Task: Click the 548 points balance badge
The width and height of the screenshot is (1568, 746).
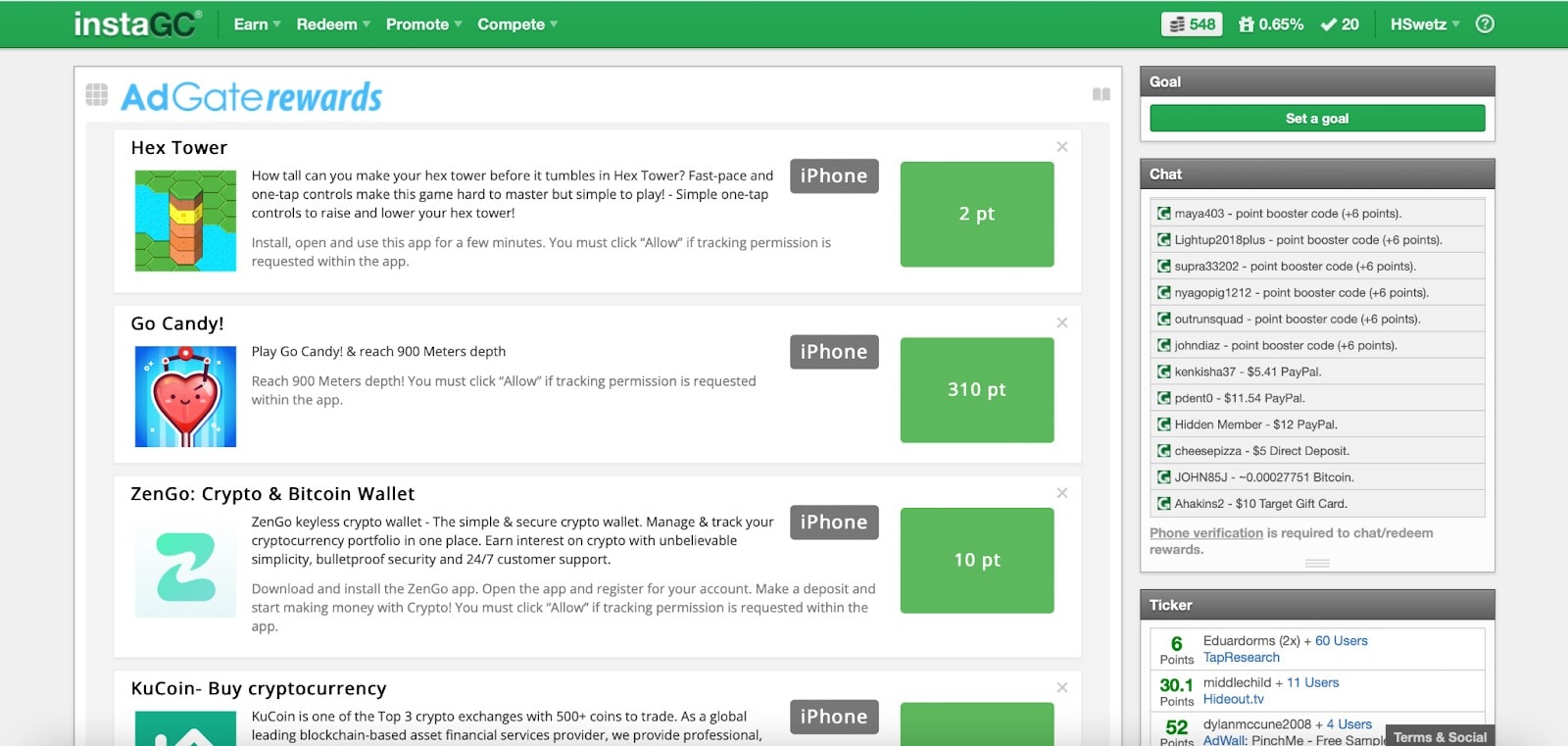Action: 1192,25
